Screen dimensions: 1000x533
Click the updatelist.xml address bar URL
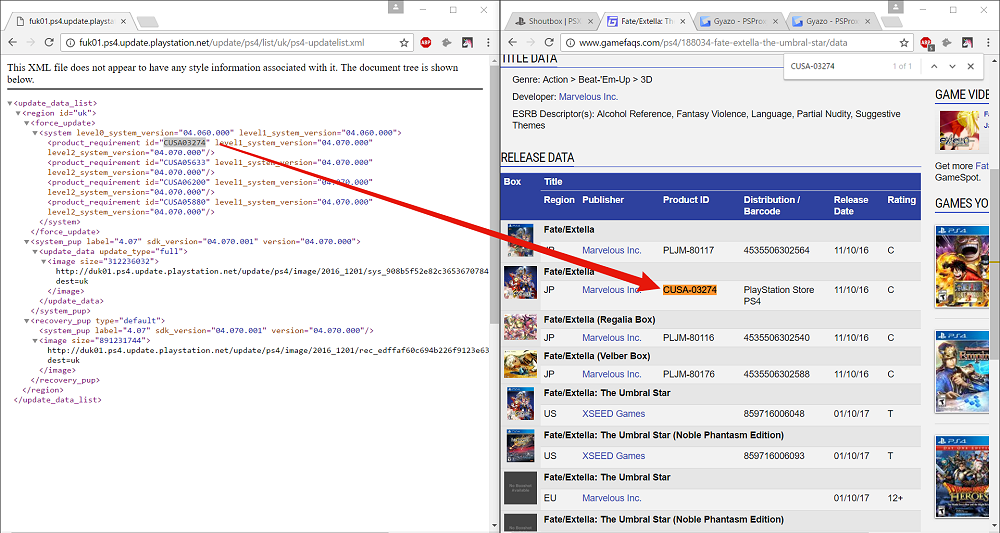pos(222,43)
